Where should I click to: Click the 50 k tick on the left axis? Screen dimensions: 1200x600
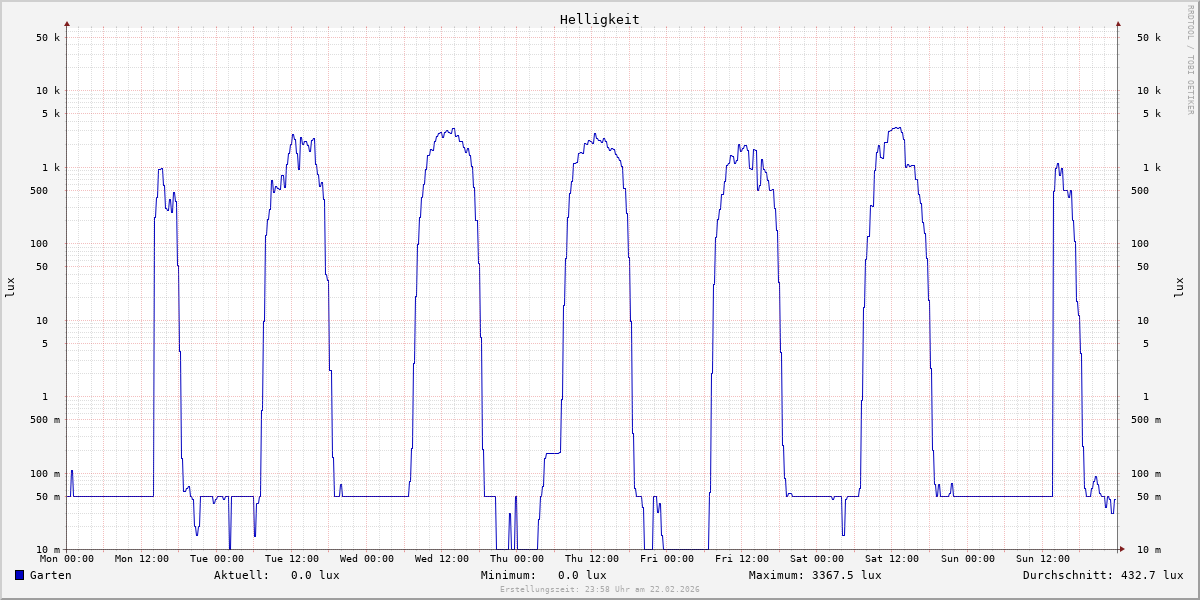tap(48, 38)
